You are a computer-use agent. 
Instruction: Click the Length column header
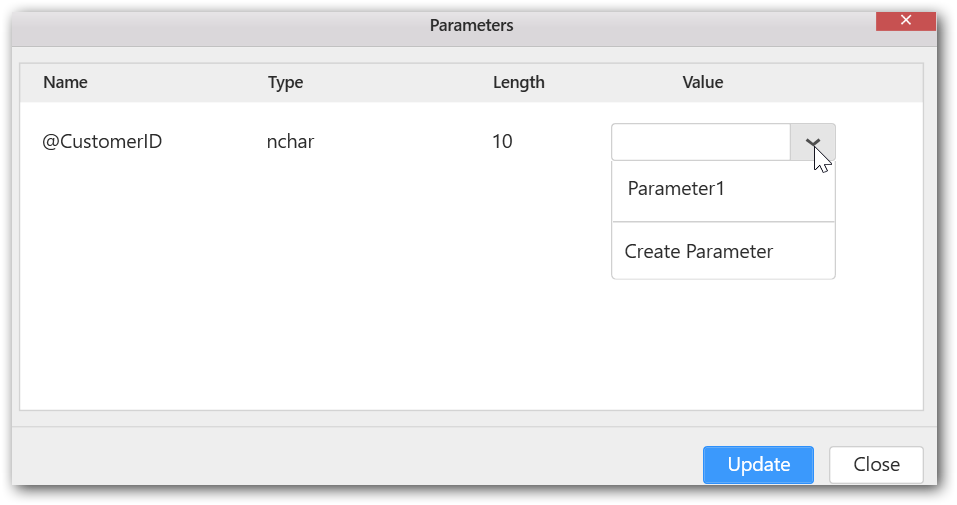pyautogui.click(x=518, y=83)
